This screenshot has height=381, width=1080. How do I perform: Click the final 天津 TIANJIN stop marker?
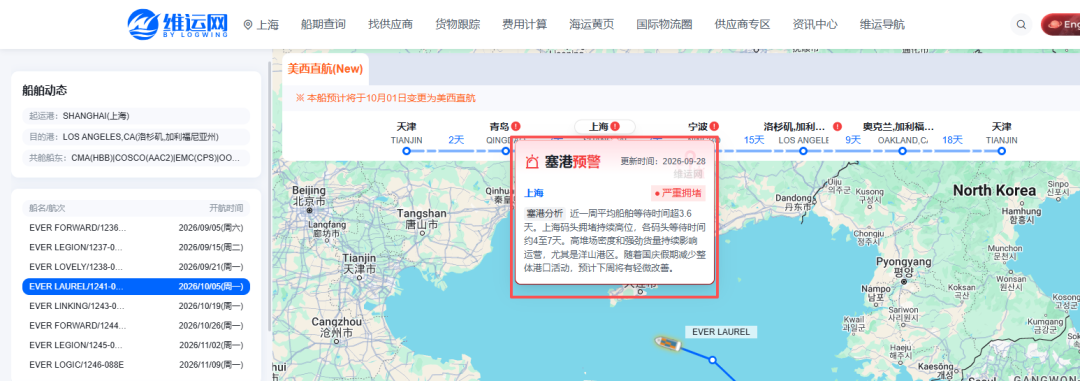1001,151
